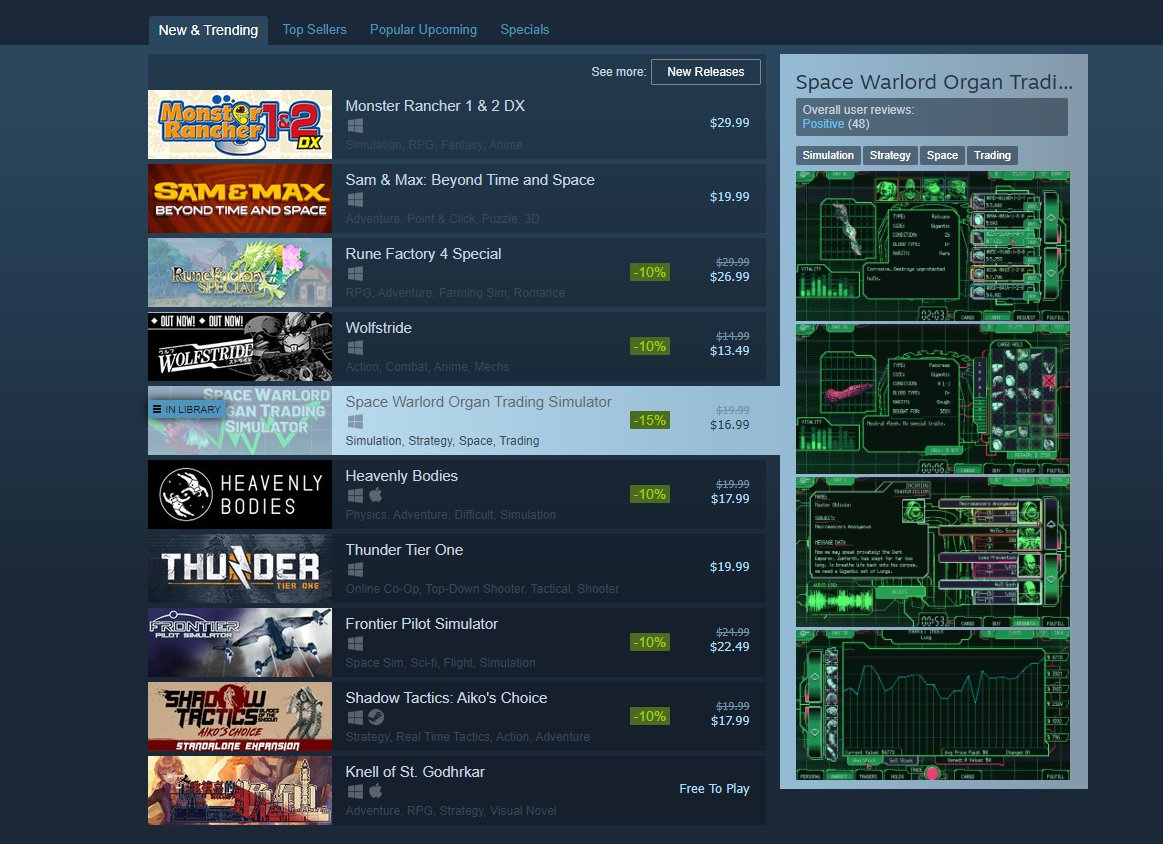Open first preview screenshot showing organ details
The image size is (1163, 844).
click(x=932, y=246)
